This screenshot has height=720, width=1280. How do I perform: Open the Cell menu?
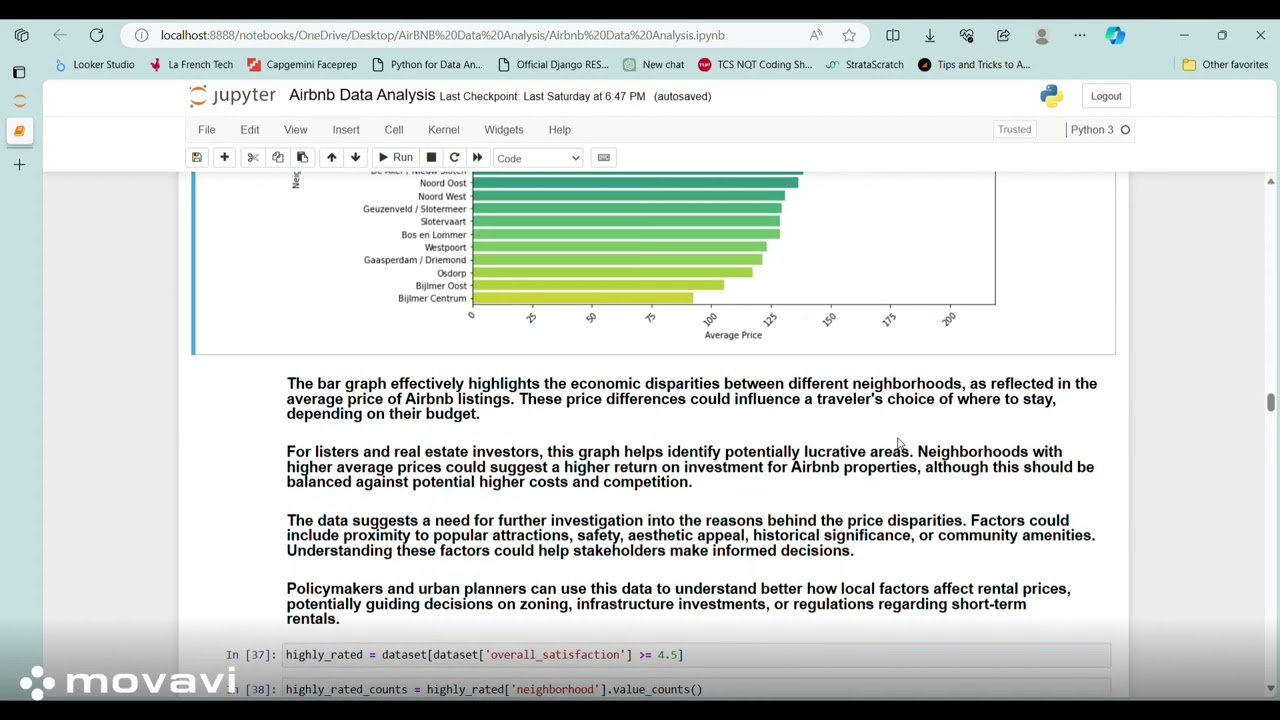coord(394,130)
